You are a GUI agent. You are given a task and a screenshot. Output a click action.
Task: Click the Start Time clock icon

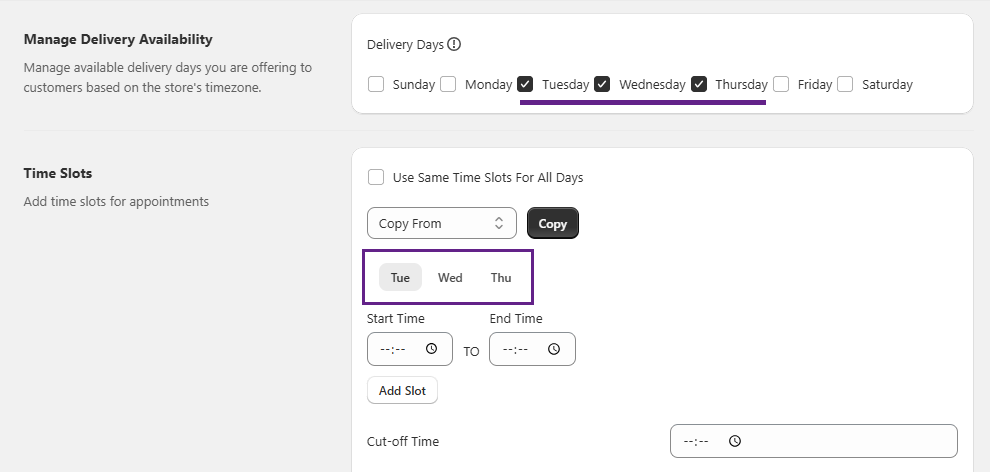431,349
